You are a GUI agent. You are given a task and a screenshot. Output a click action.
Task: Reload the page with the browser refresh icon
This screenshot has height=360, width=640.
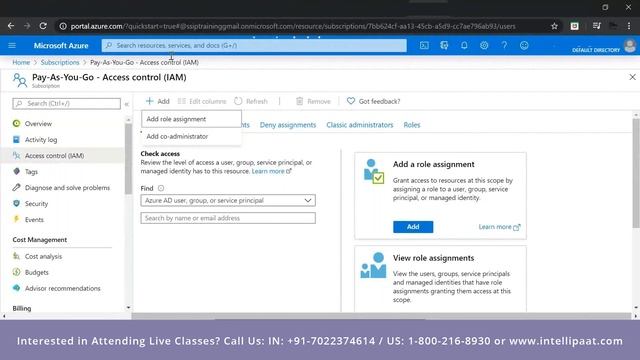pos(43,26)
